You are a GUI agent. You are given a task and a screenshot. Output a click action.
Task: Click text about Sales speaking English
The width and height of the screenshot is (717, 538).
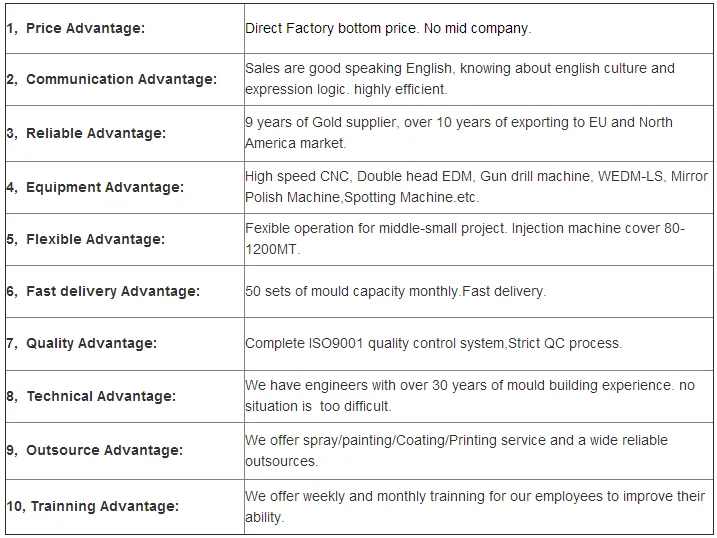[460, 79]
